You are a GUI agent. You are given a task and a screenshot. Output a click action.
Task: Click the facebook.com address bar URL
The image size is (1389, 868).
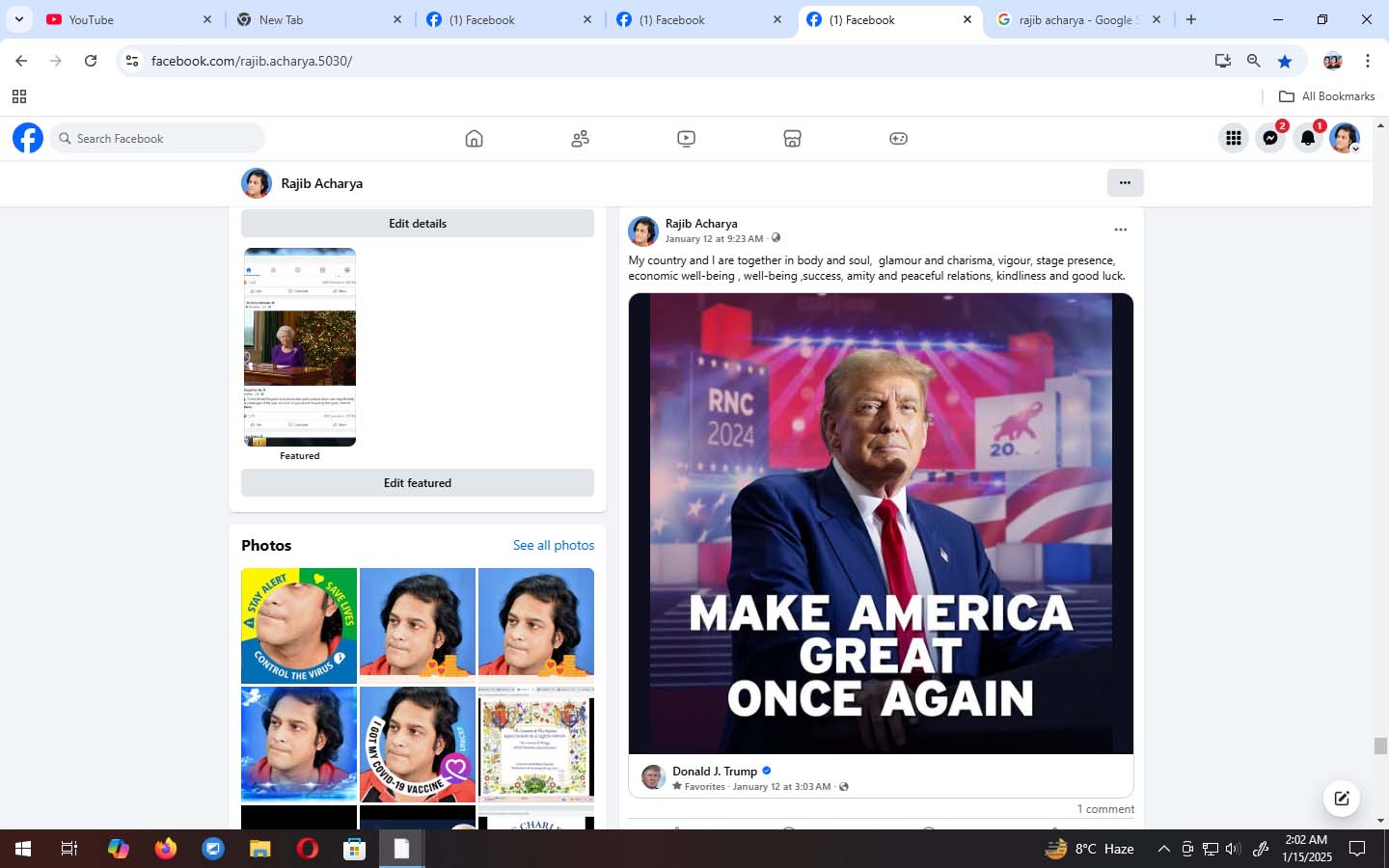pyautogui.click(x=252, y=61)
